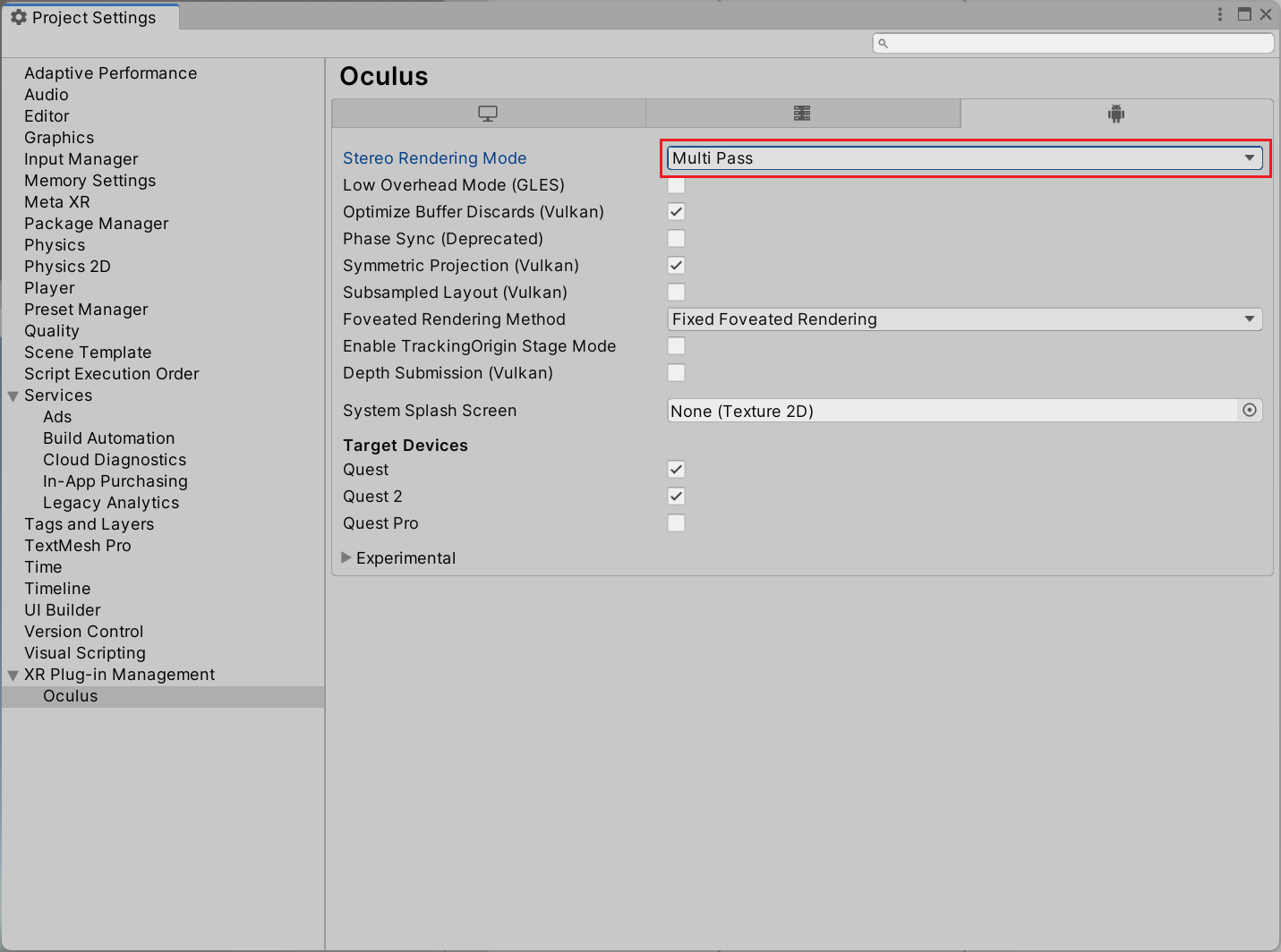Switch to the Dedicated Server platform tab
The width and height of the screenshot is (1281, 952).
803,114
